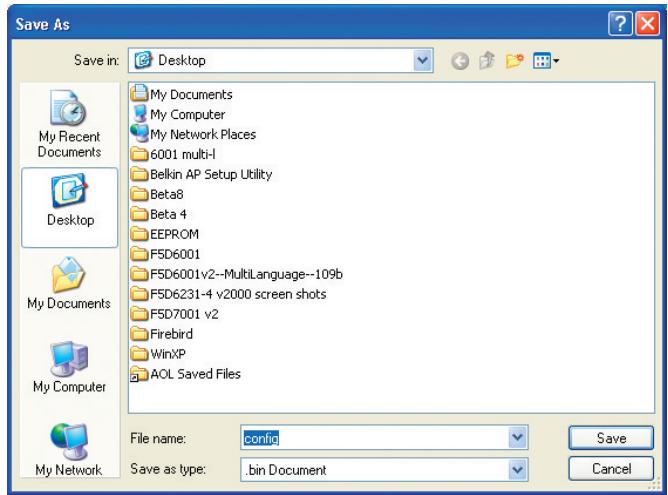Click the F5D6231-4 v2000 screen shots text
668x495 pixels.
coord(238,294)
